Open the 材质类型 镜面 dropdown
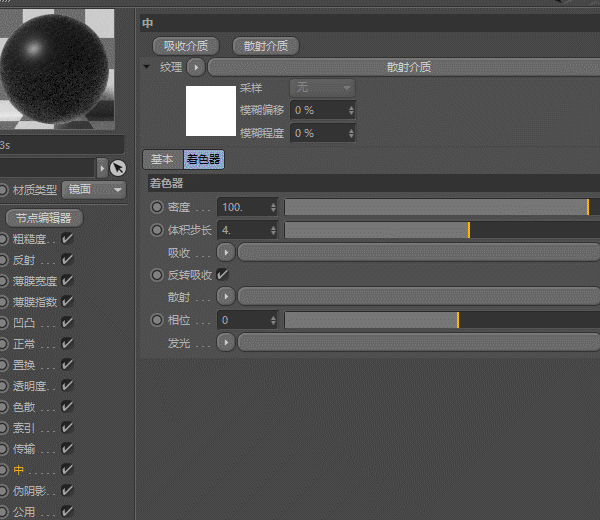Image resolution: width=600 pixels, height=520 pixels. pos(94,190)
